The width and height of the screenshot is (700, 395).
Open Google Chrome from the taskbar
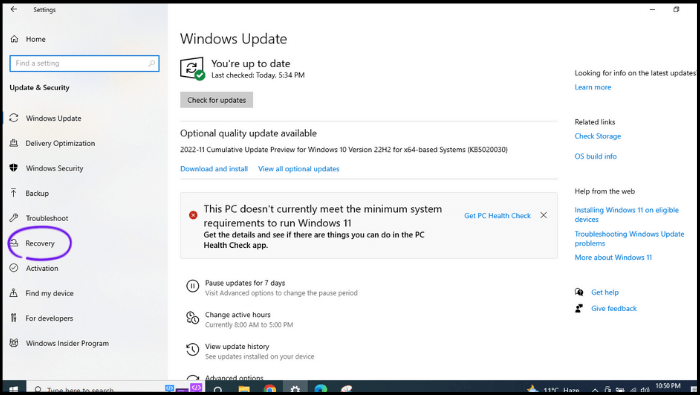tap(269, 389)
